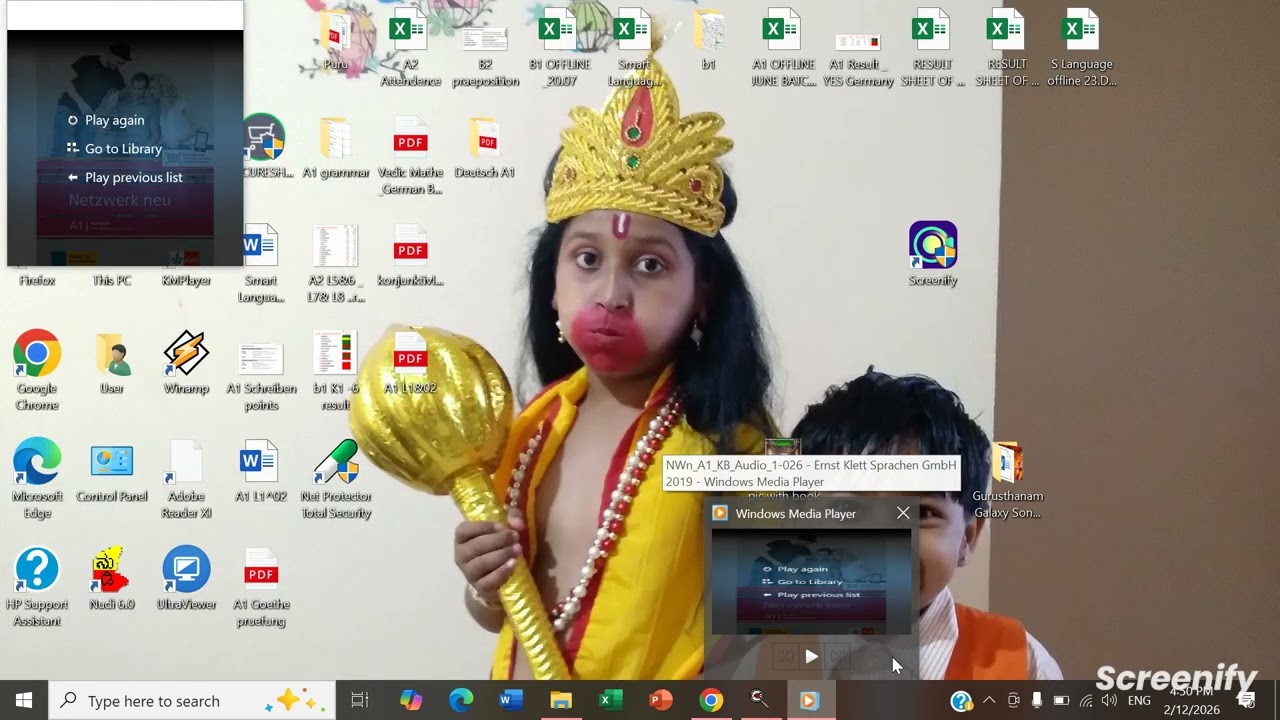Select the Winamp desktop shortcut
This screenshot has width=1280, height=720.
[x=186, y=363]
